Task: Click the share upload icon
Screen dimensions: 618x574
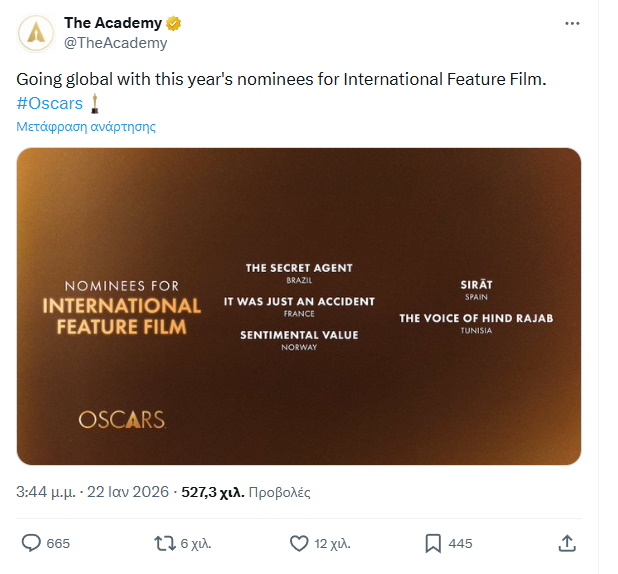Action: [567, 543]
